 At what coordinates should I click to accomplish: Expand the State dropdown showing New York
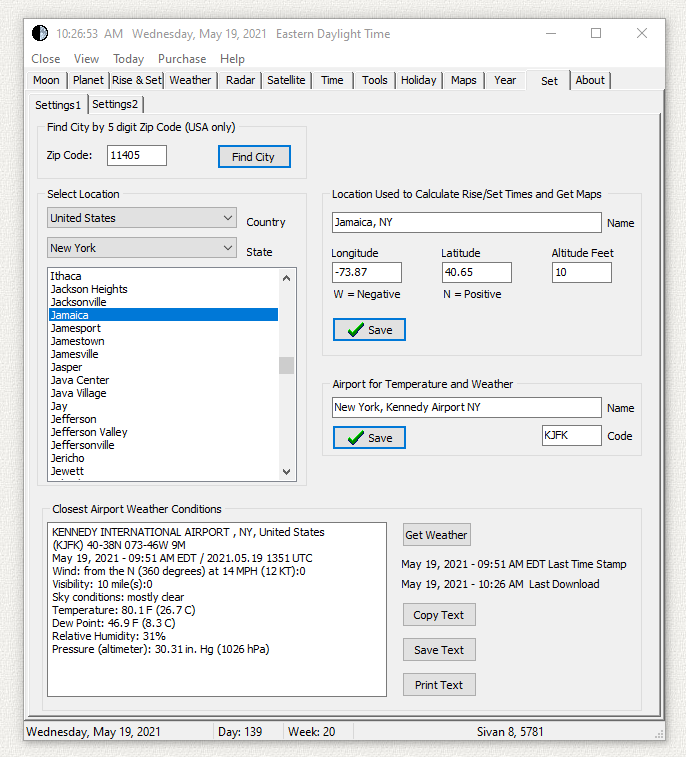pyautogui.click(x=142, y=248)
